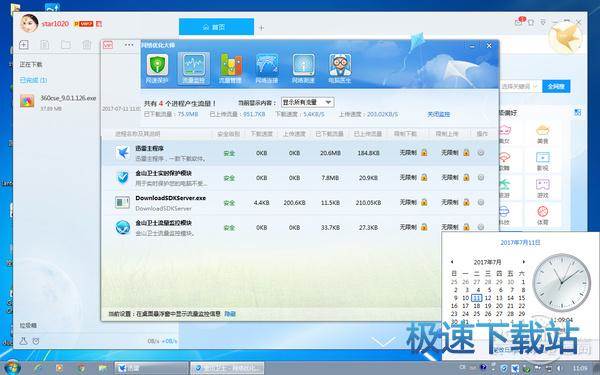The image size is (600, 375).
Task: Sort by 已下载流量 column header
Action: pos(329,134)
